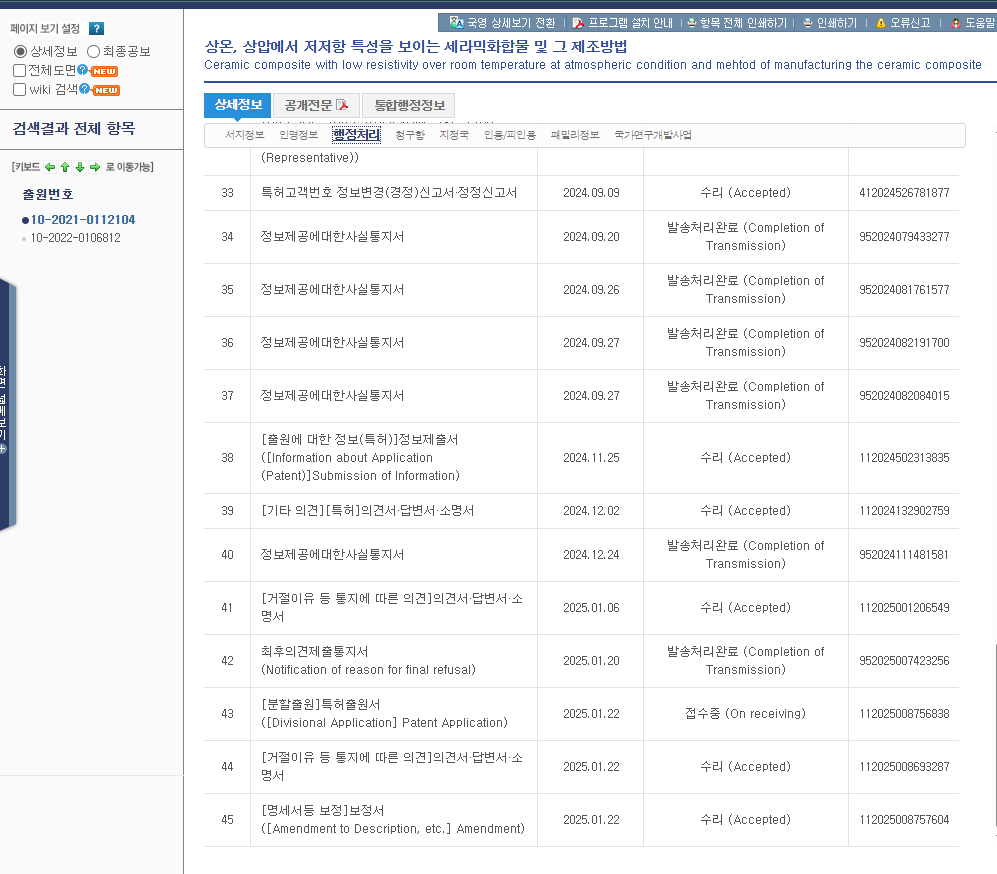Select the 최종공보 radio button
Viewport: 997px width, 874px height.
(93, 51)
